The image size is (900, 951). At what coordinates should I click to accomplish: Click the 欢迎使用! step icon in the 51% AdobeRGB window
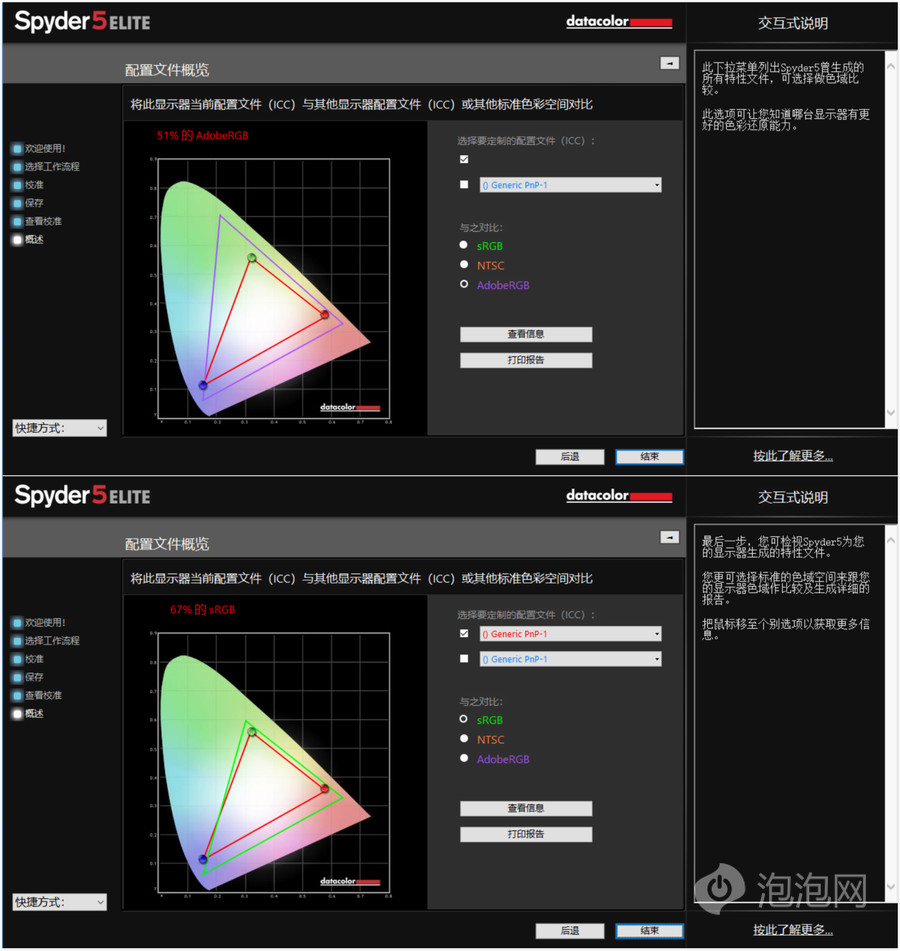click(18, 149)
